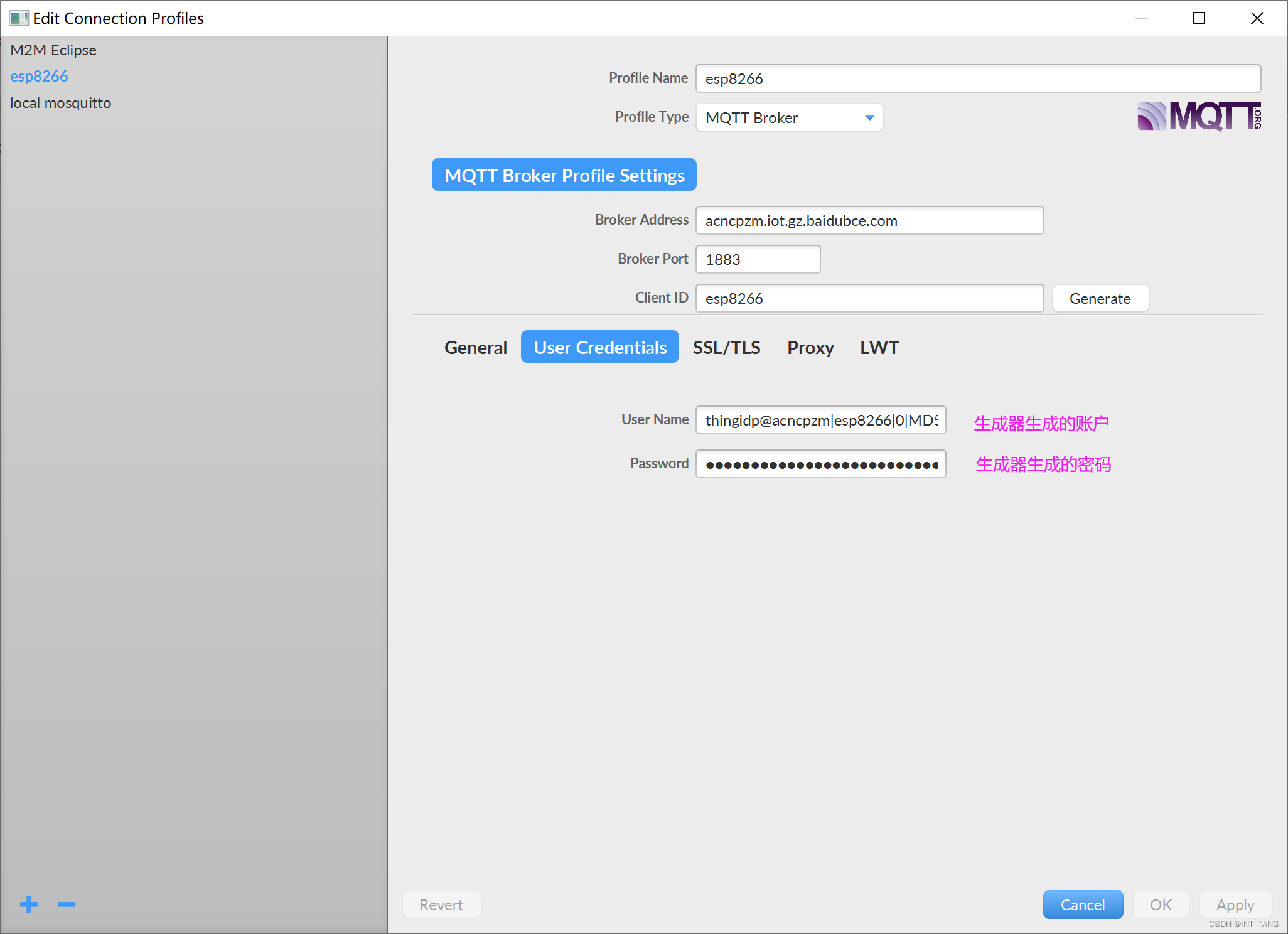Click the Broker Address field
This screenshot has height=934, width=1288.
pyautogui.click(x=869, y=220)
